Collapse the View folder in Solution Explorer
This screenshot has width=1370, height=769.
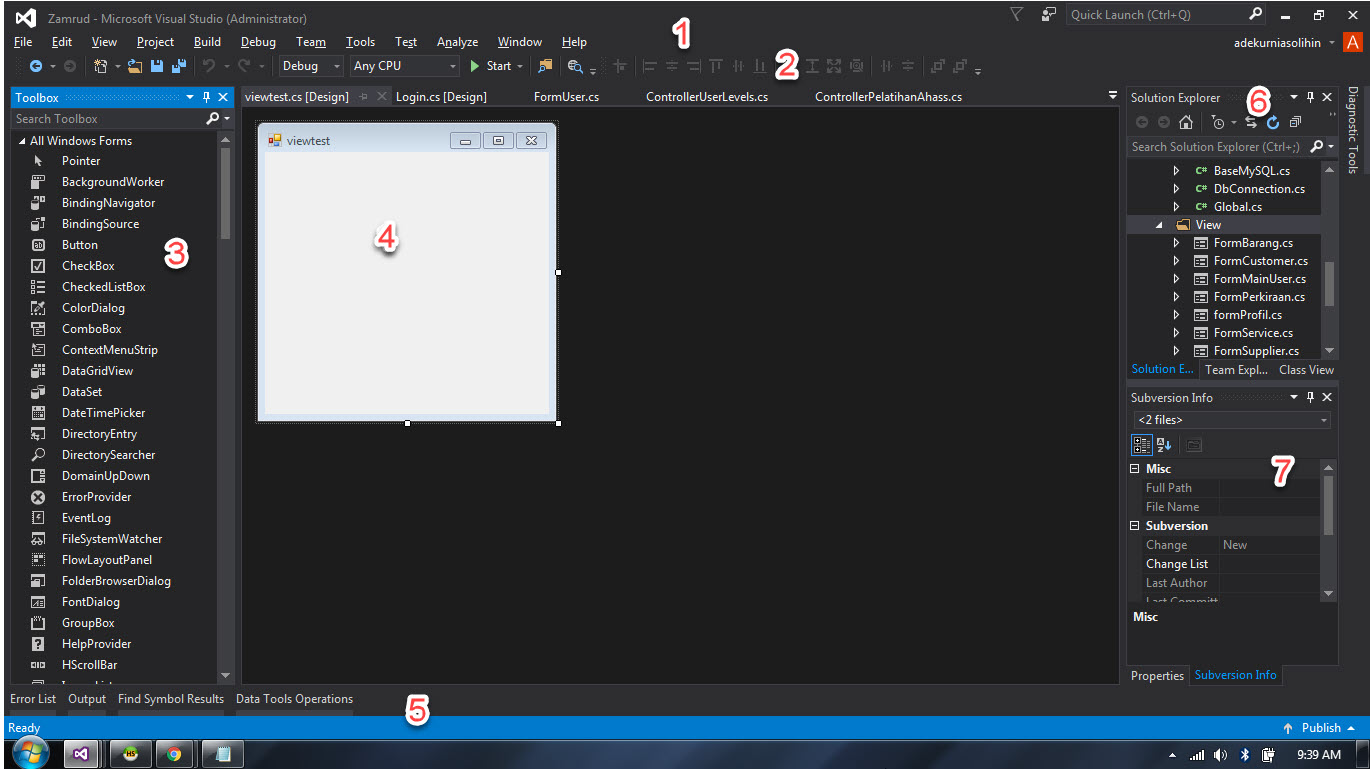click(1159, 225)
